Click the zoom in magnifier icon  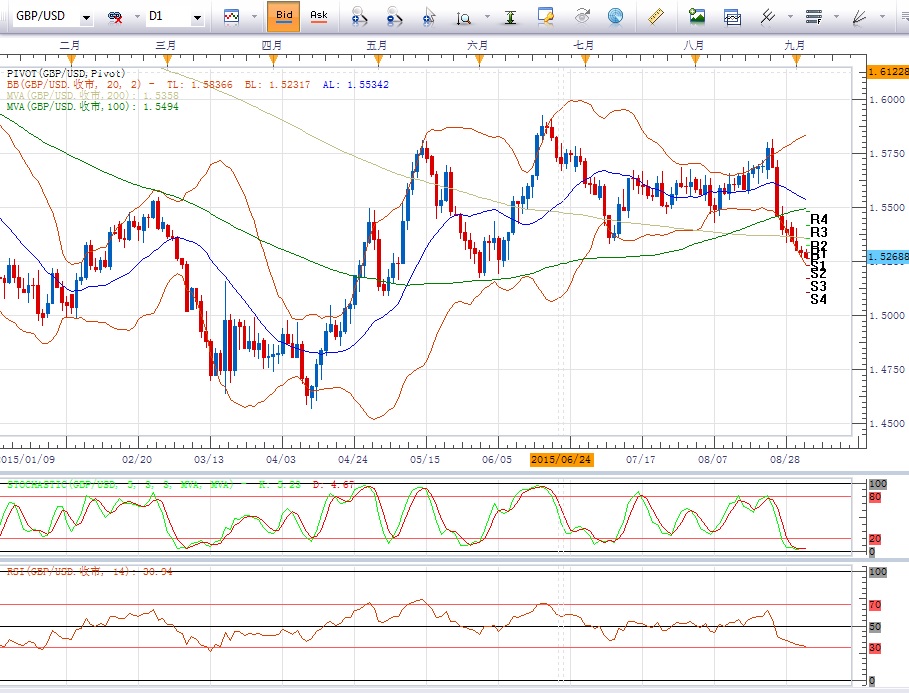click(359, 17)
